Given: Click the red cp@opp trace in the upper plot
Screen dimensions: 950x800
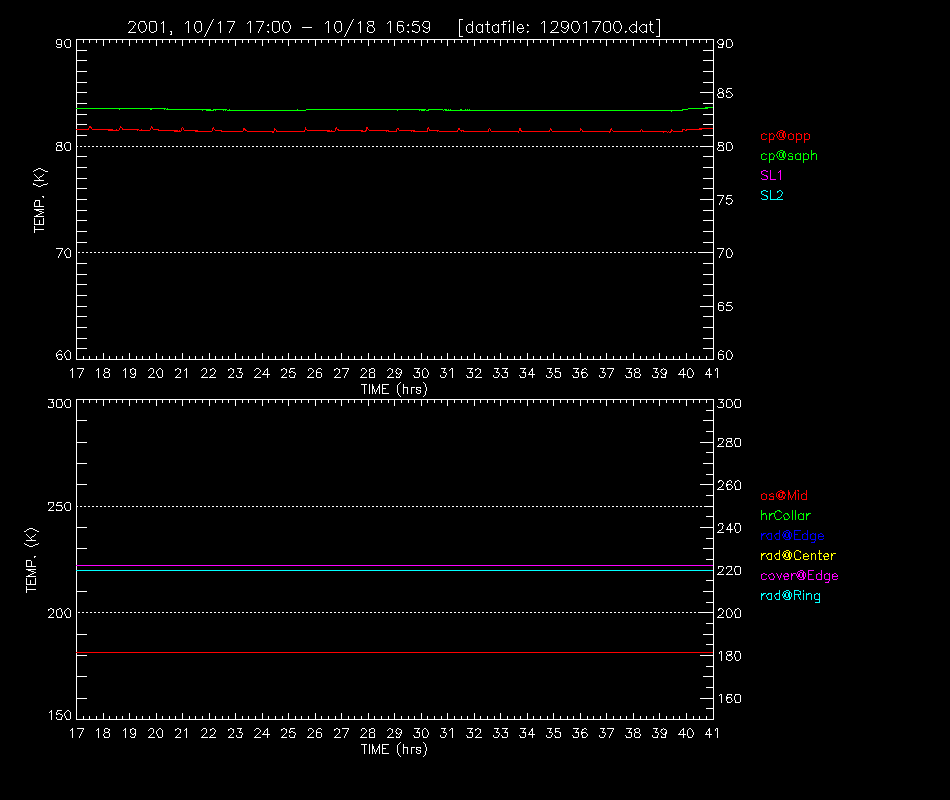Looking at the screenshot, I should click(x=394, y=130).
